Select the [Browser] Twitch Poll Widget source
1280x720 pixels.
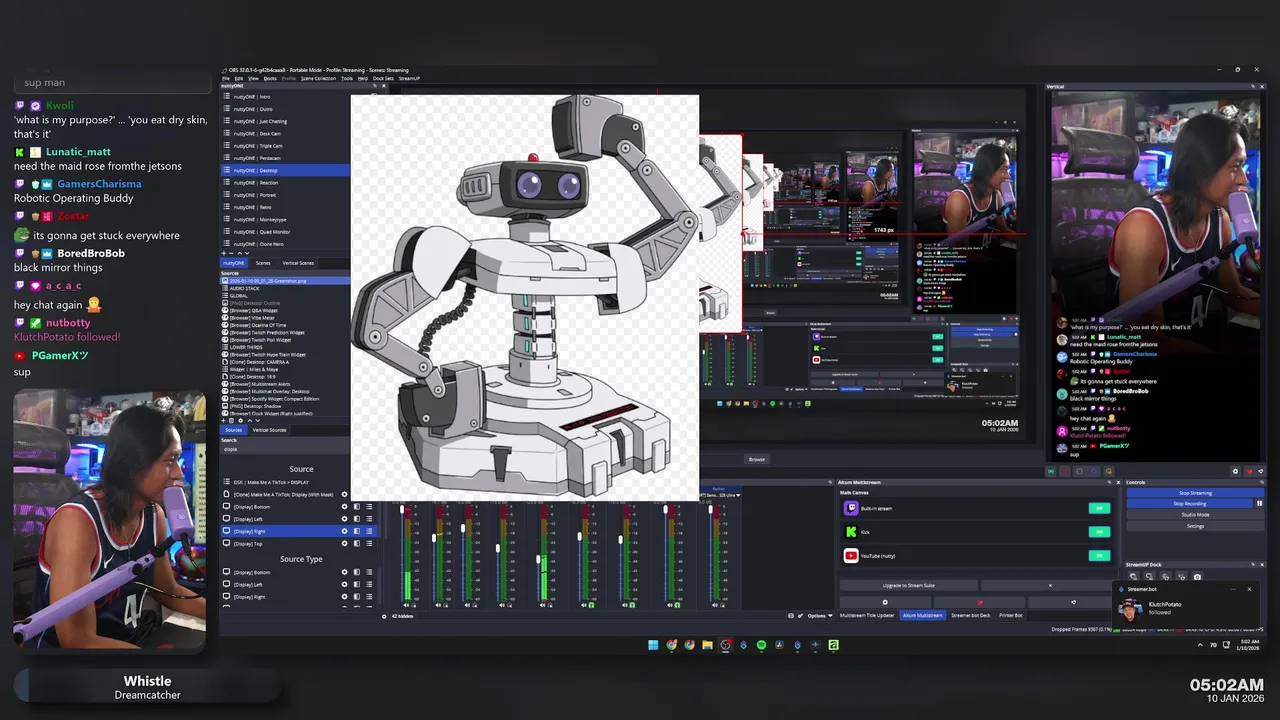[x=285, y=340]
